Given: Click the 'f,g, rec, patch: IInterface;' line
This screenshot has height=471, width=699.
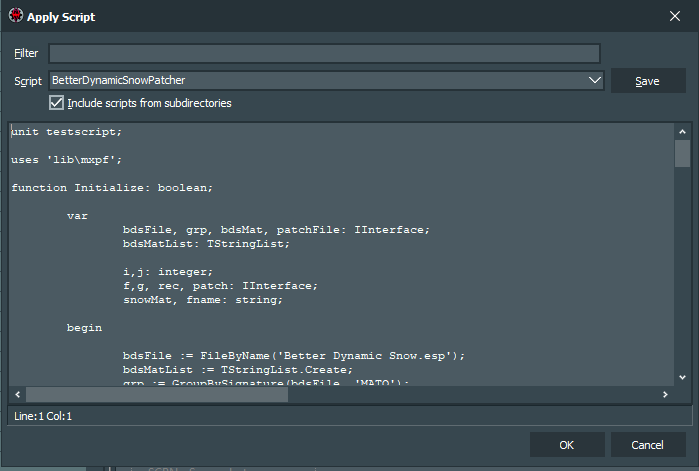Looking at the screenshot, I should (220, 286).
